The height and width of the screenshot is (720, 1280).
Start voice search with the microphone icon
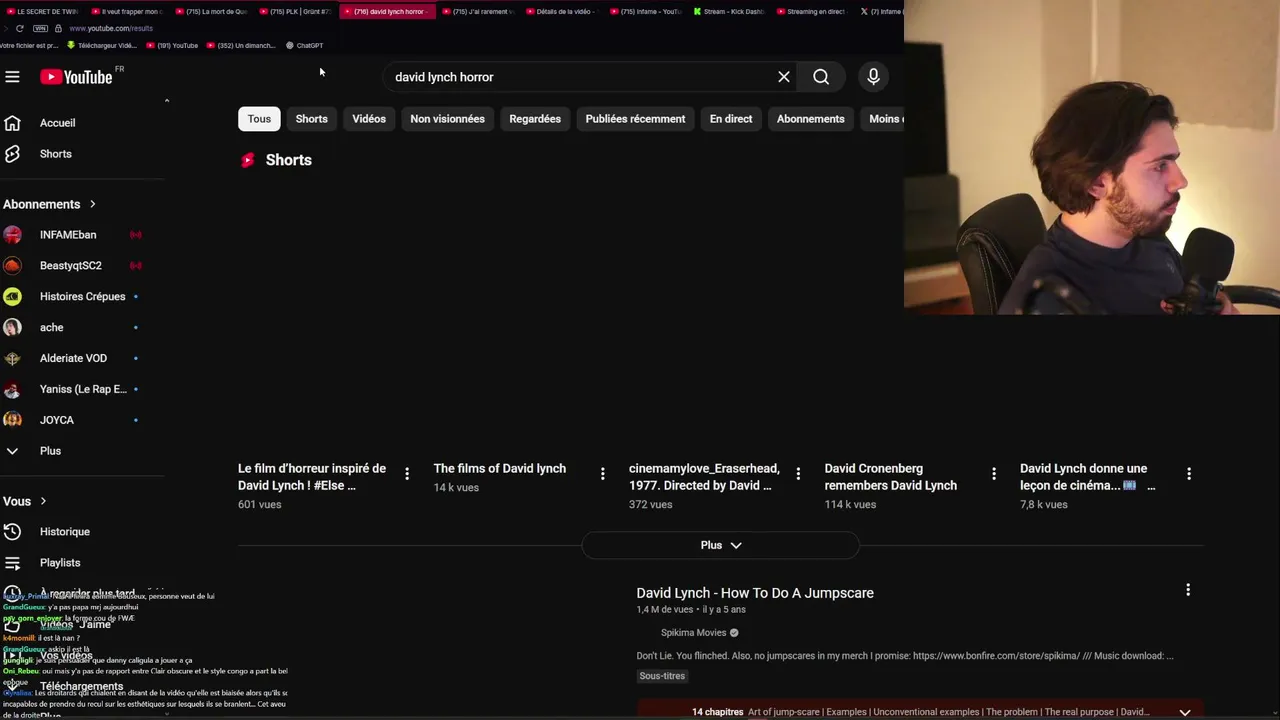(x=873, y=77)
